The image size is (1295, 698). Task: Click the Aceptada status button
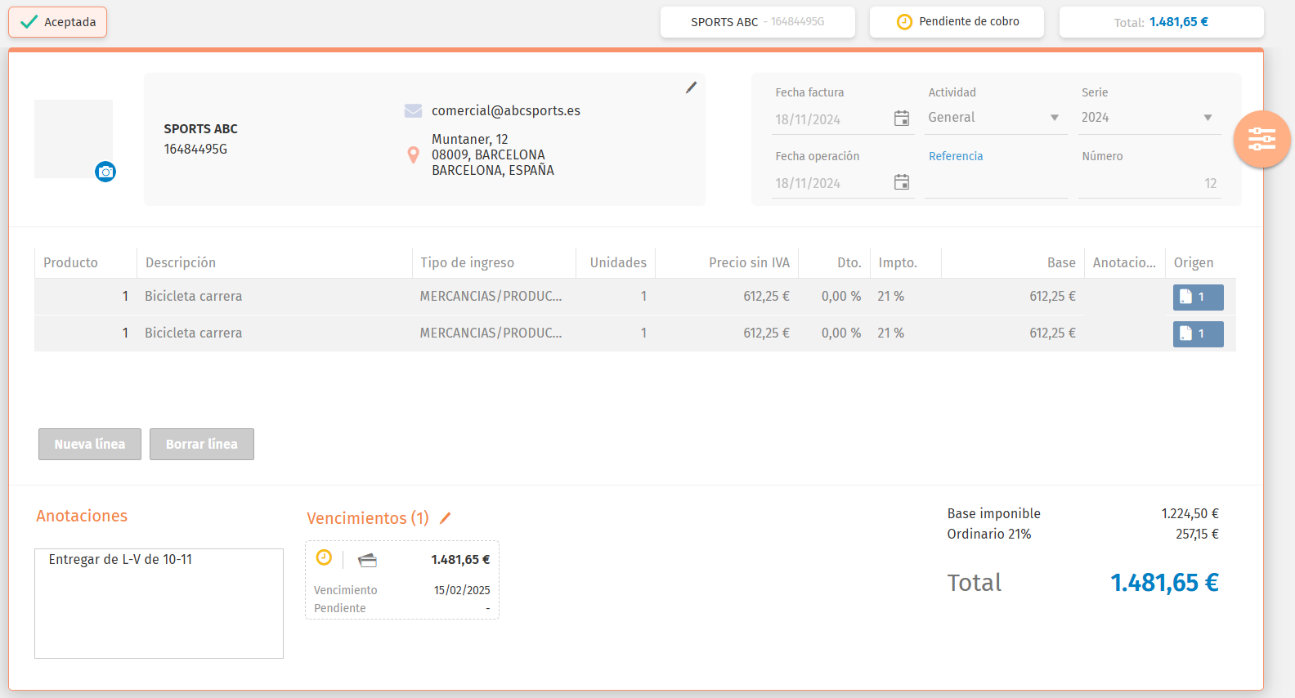[57, 22]
